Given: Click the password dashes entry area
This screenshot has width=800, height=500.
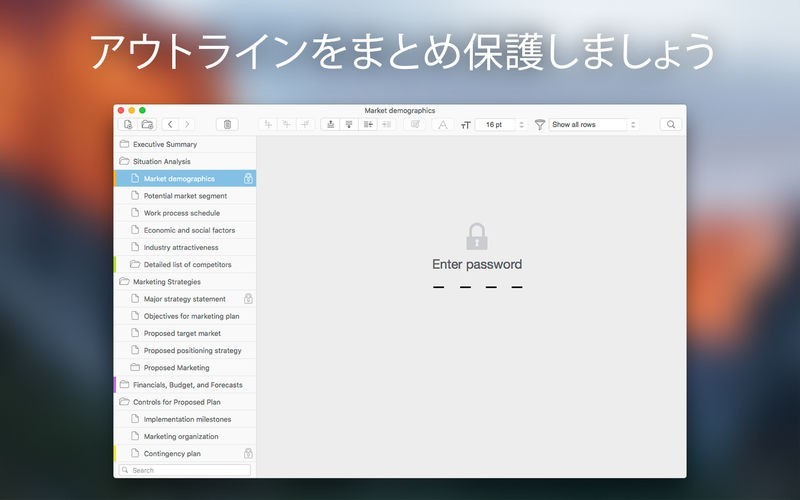Looking at the screenshot, I should (477, 287).
